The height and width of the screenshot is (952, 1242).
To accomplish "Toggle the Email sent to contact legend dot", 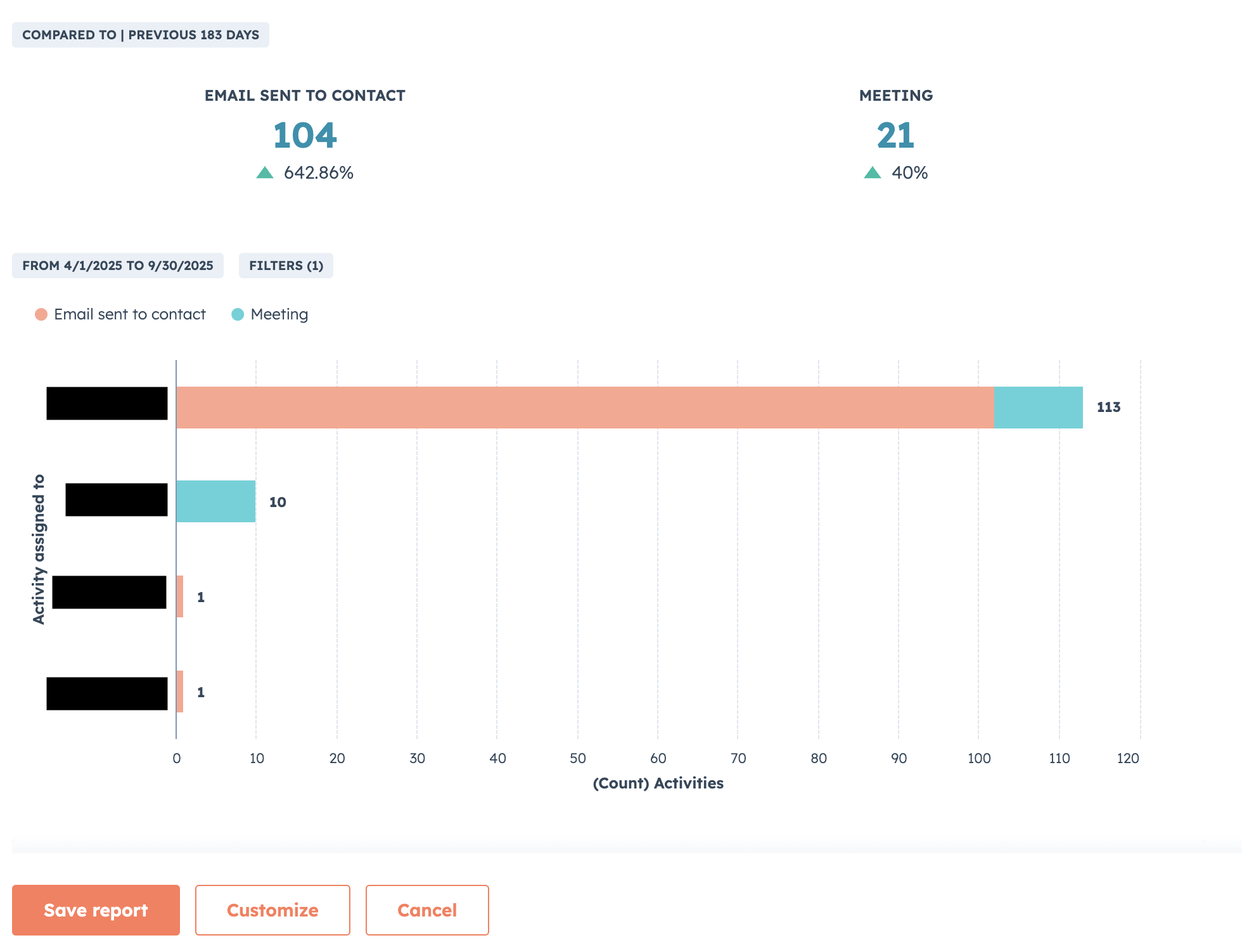I will click(41, 314).
